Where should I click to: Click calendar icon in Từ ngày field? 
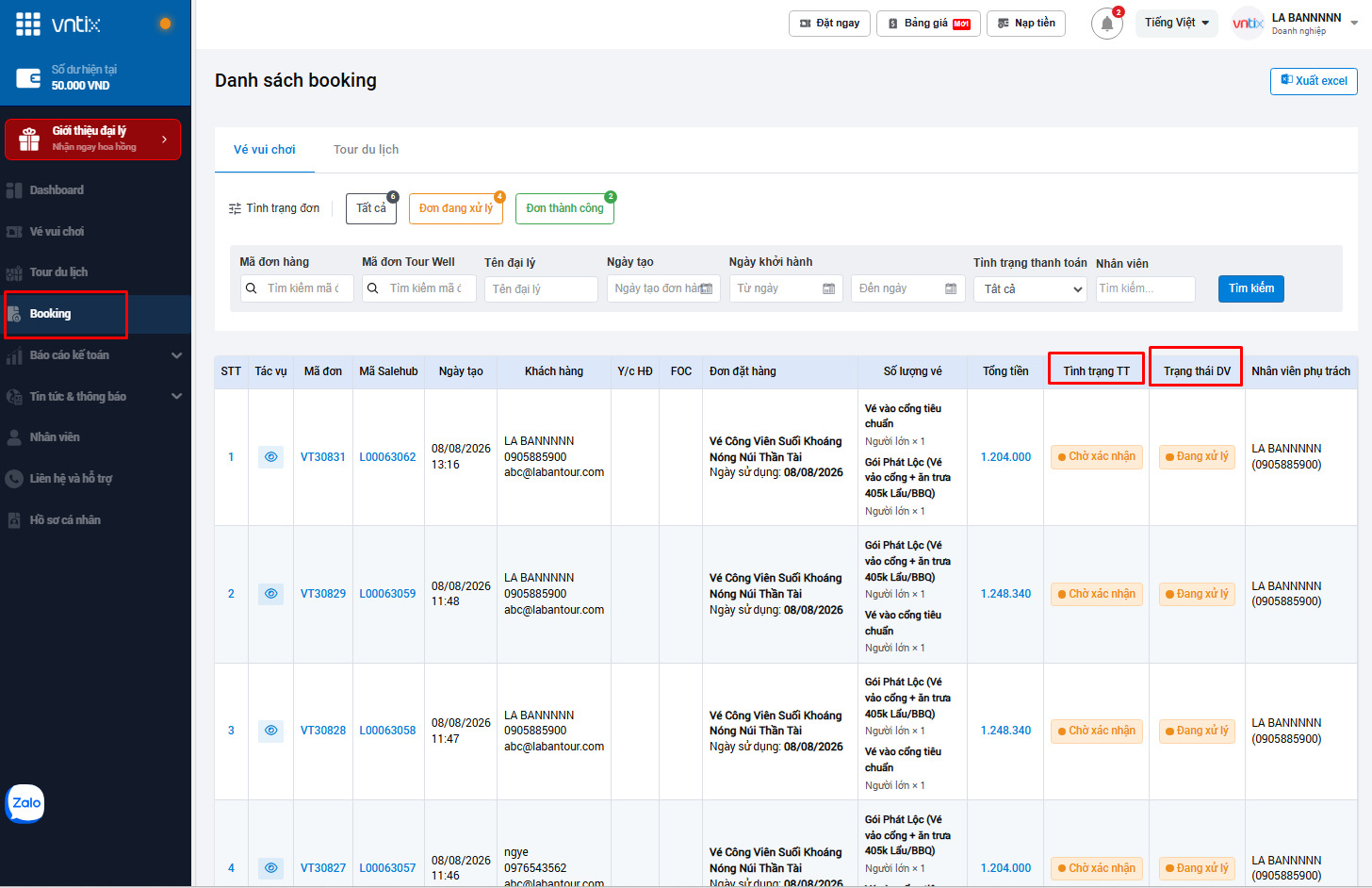click(828, 288)
